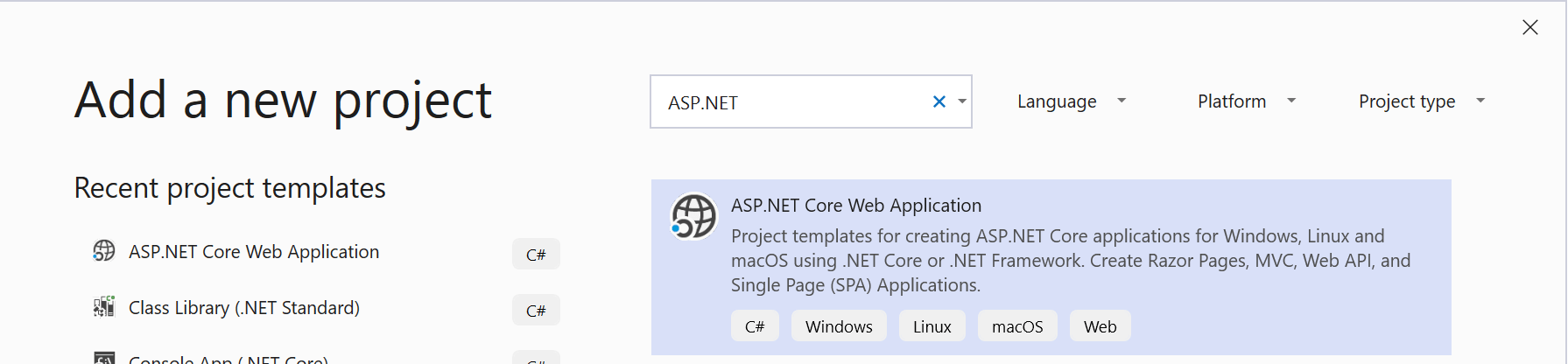Click recent ASP.NET Core template globe icon
This screenshot has height=364, width=1568.
pos(104,251)
